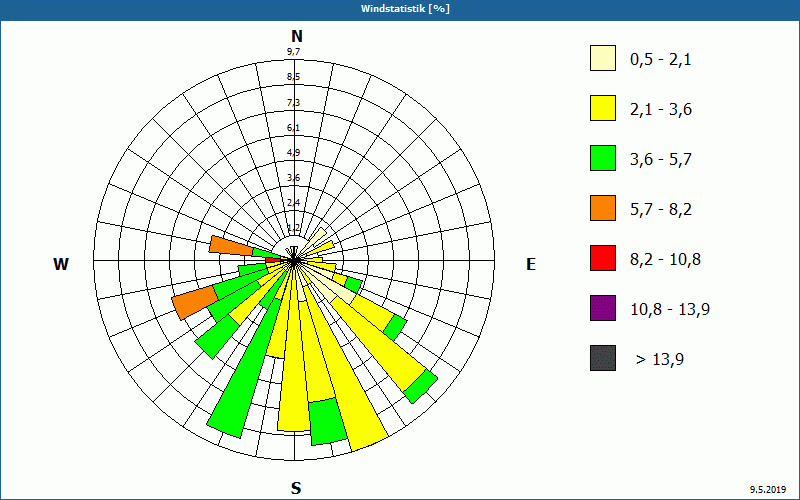Click the E compass label
The image size is (800, 500).
click(x=531, y=264)
